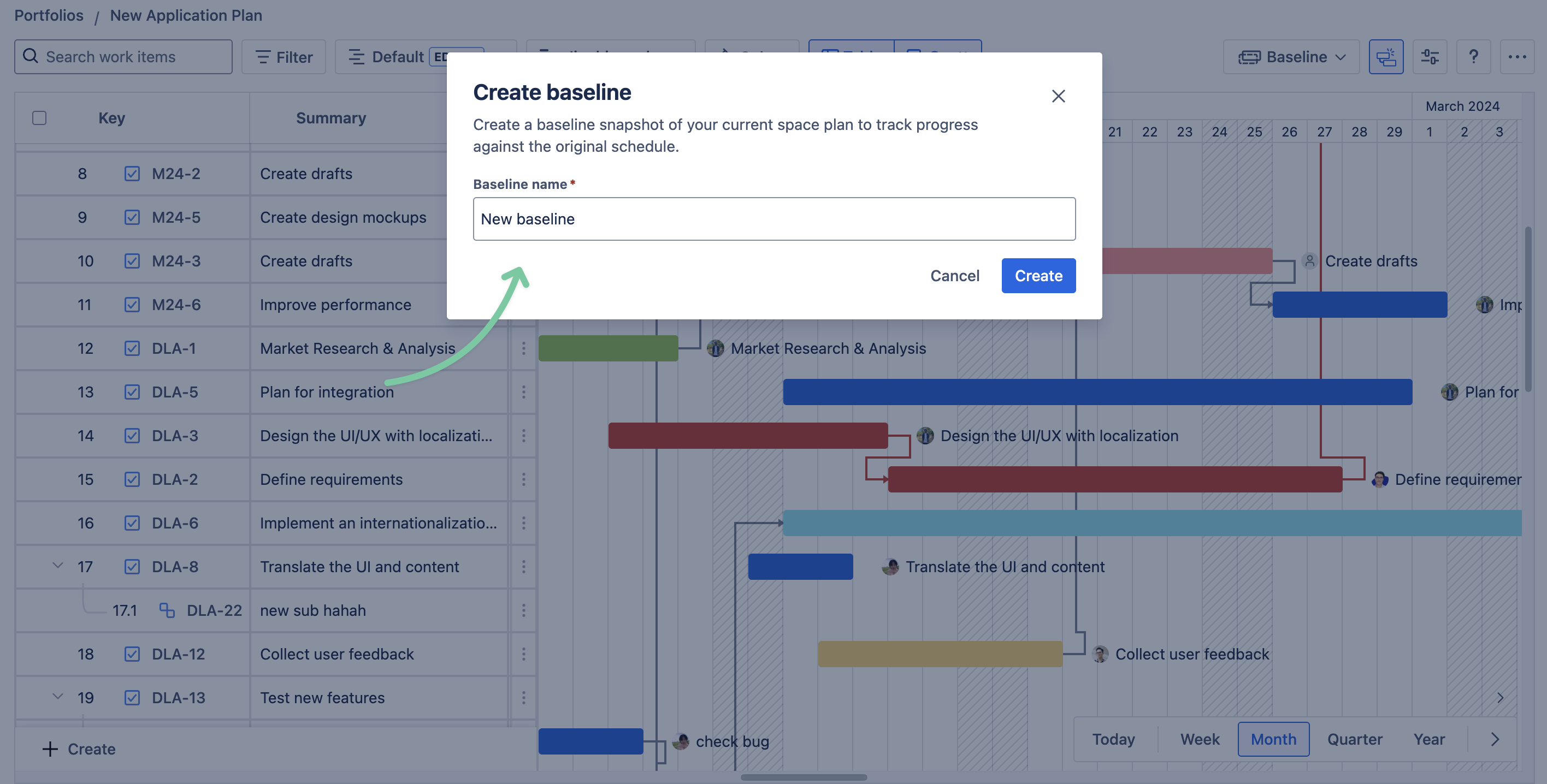
Task: Open the view settings sliders icon
Action: [x=1430, y=57]
